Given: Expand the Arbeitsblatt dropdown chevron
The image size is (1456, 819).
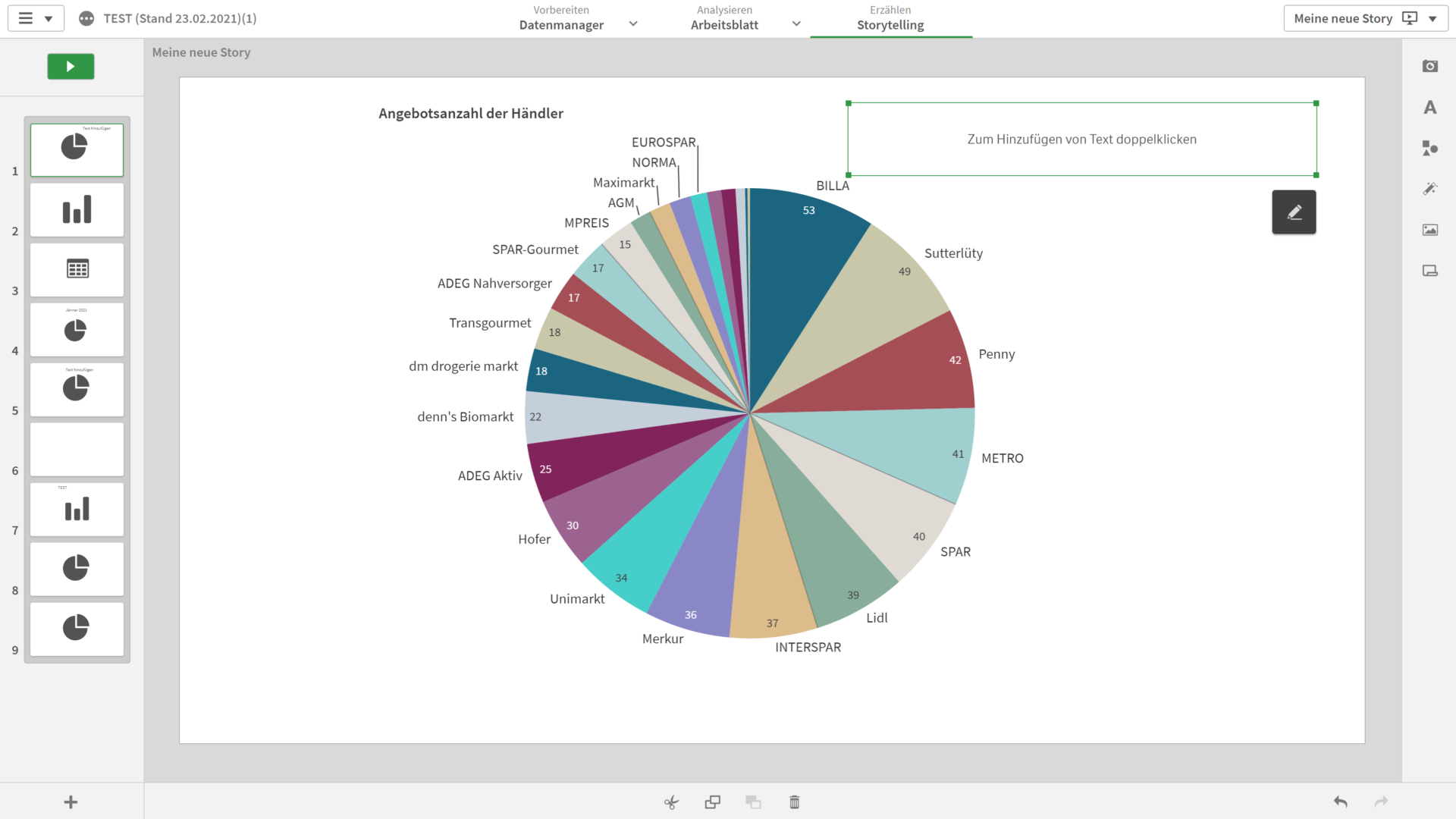Looking at the screenshot, I should pyautogui.click(x=796, y=24).
